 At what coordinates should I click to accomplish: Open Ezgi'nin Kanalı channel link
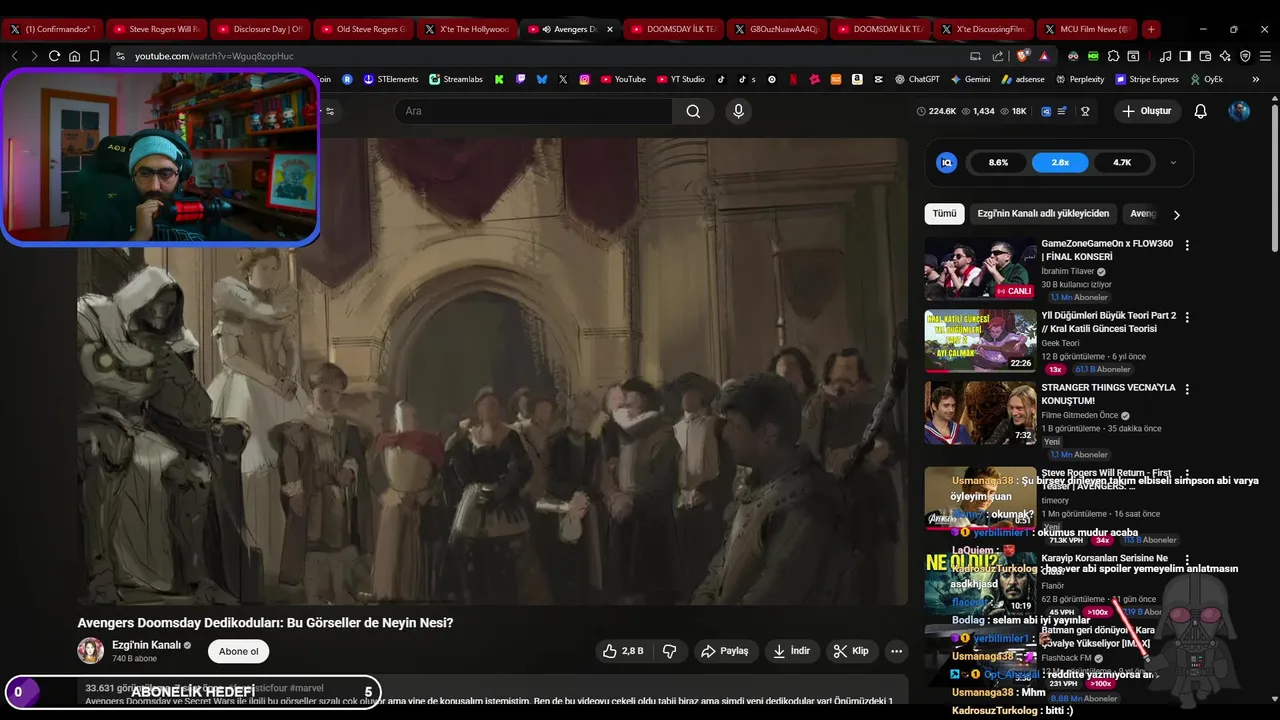coord(146,645)
